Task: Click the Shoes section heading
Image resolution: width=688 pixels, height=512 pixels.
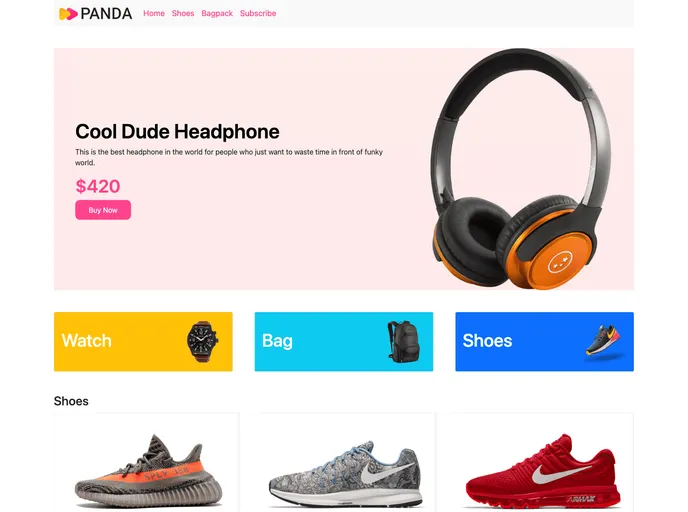Action: click(x=71, y=401)
